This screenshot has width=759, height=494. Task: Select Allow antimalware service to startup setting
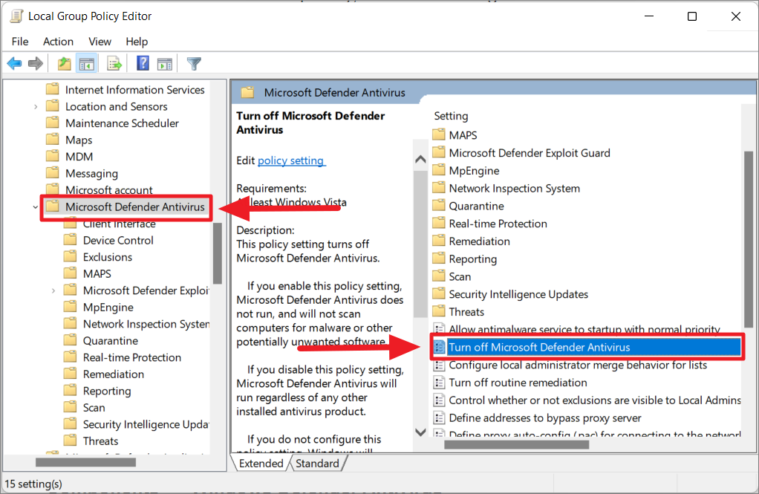[584, 329]
